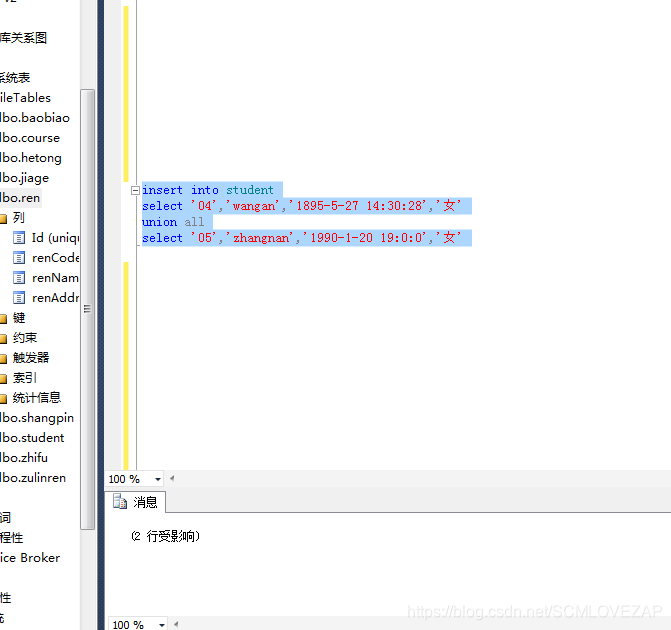Viewport: 671px width, 630px height.
Task: Click the 约束 folder icon
Action: click(3, 339)
